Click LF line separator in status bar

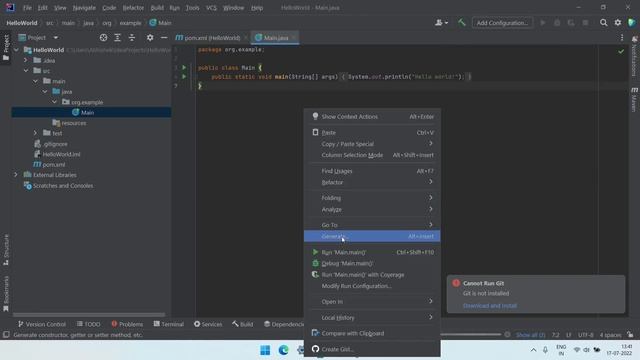pos(569,335)
